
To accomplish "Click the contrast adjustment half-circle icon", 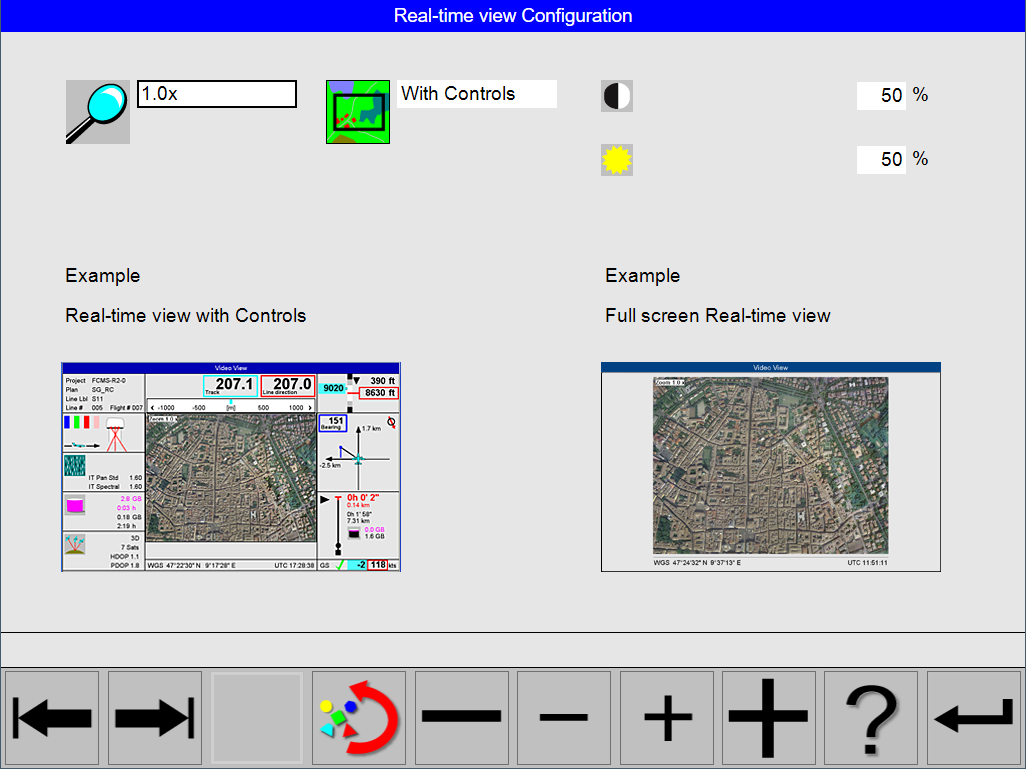I will 616,95.
